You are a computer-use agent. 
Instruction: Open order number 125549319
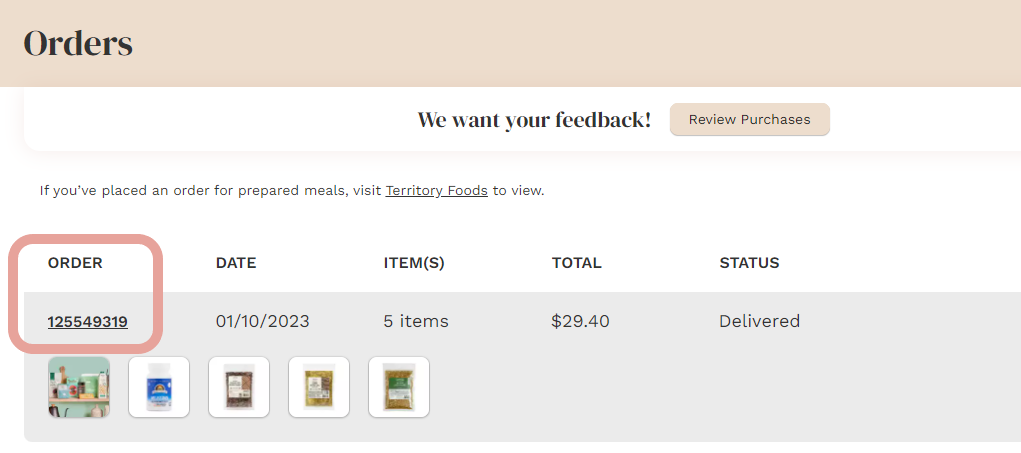click(87, 322)
